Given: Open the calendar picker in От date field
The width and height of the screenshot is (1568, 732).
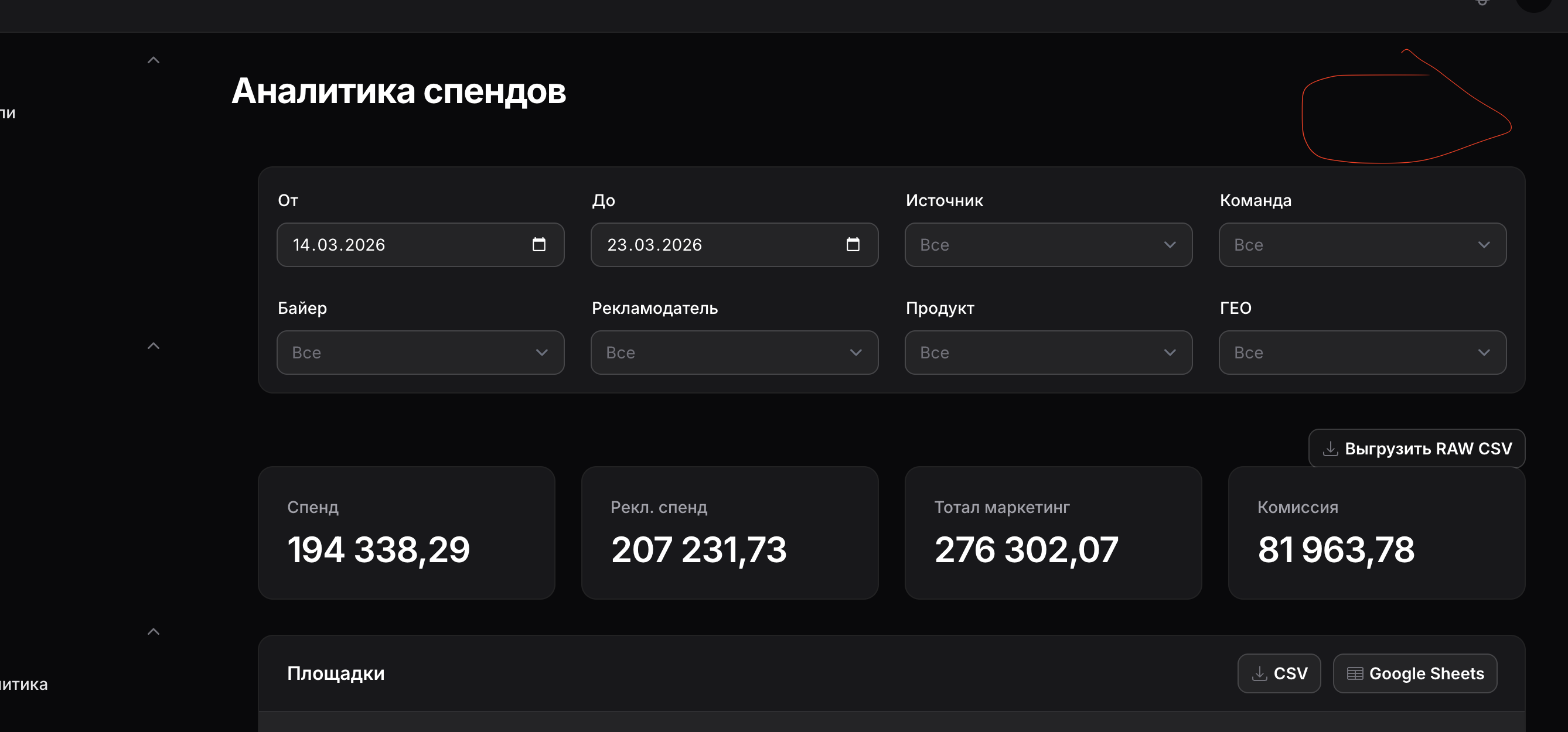Looking at the screenshot, I should [x=538, y=245].
